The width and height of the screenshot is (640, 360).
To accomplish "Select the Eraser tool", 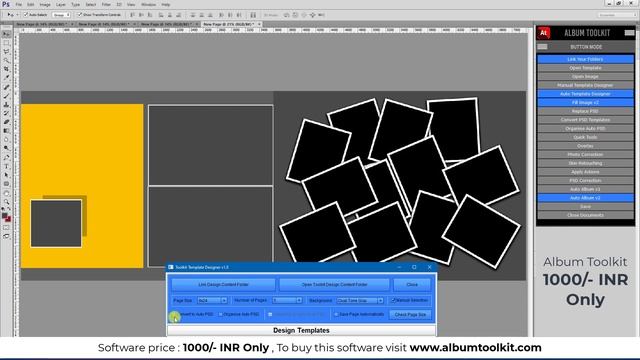I will coord(6,122).
